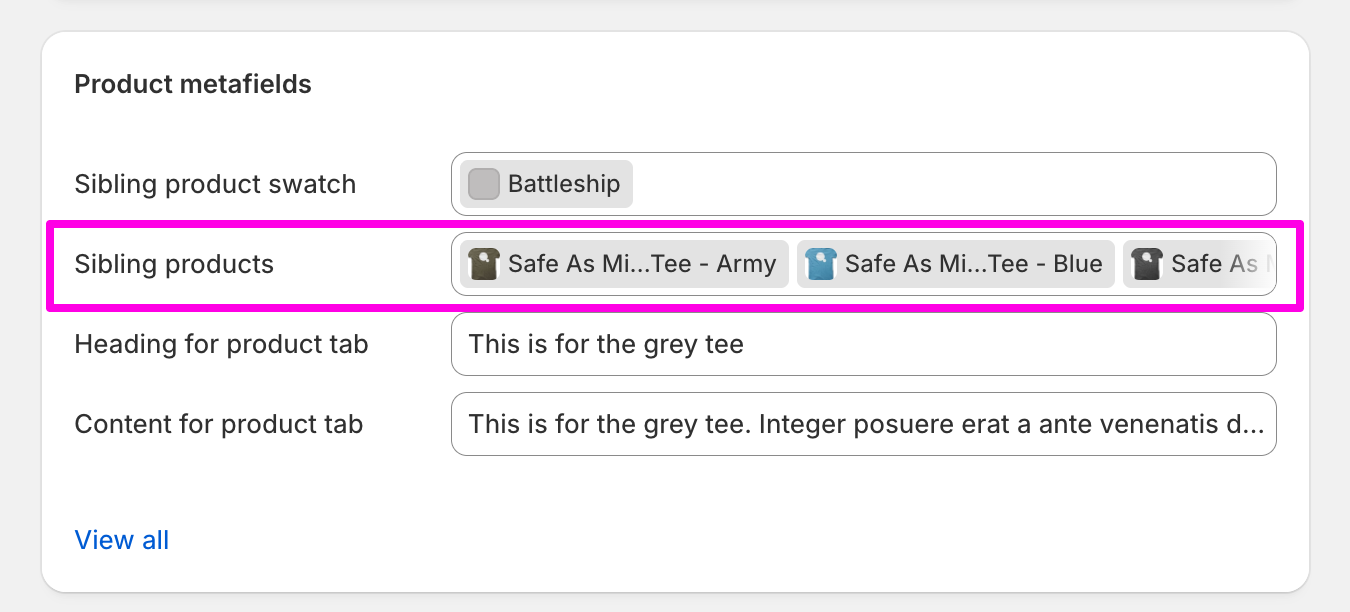Select the partially hidden third sibling chip
Image resolution: width=1350 pixels, height=612 pixels.
coord(1198,264)
